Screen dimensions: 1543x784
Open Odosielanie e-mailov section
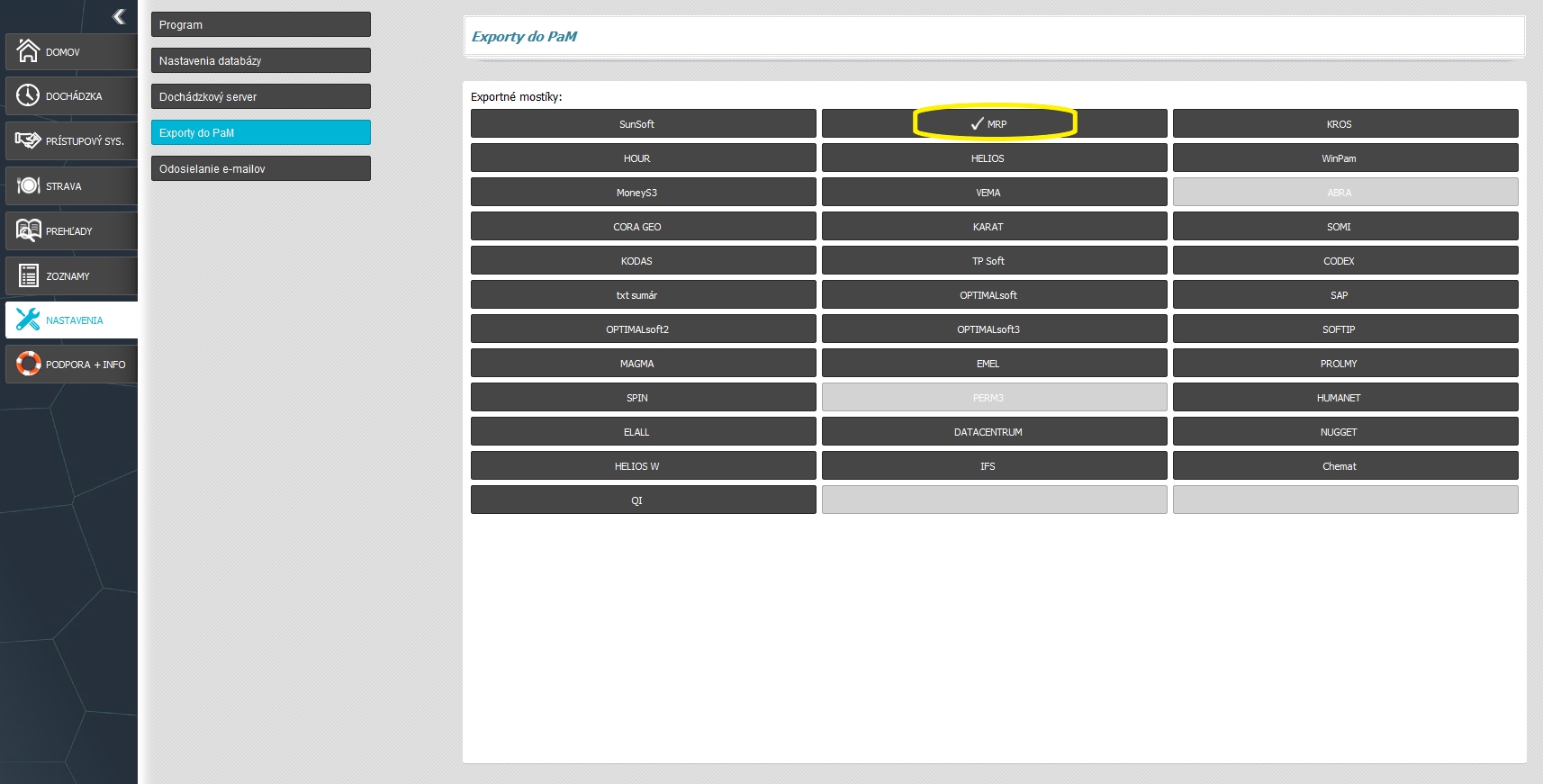click(x=261, y=168)
